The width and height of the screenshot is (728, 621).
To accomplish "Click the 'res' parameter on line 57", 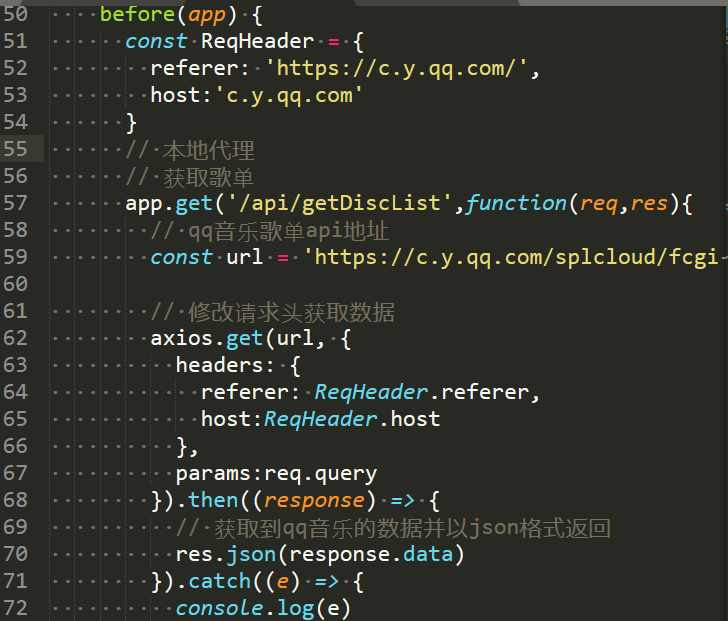I will (x=650, y=203).
